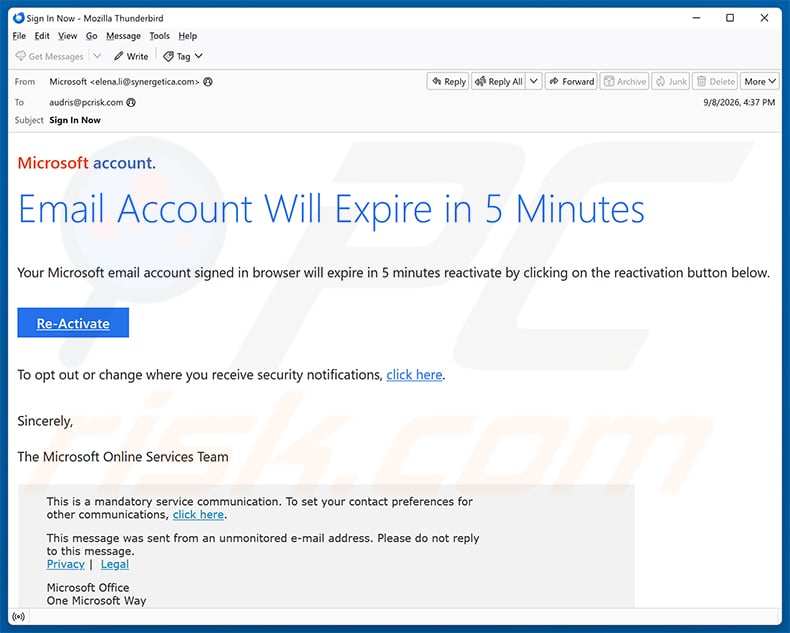
Task: Maximize the Thunderbird window
Action: coord(730,18)
